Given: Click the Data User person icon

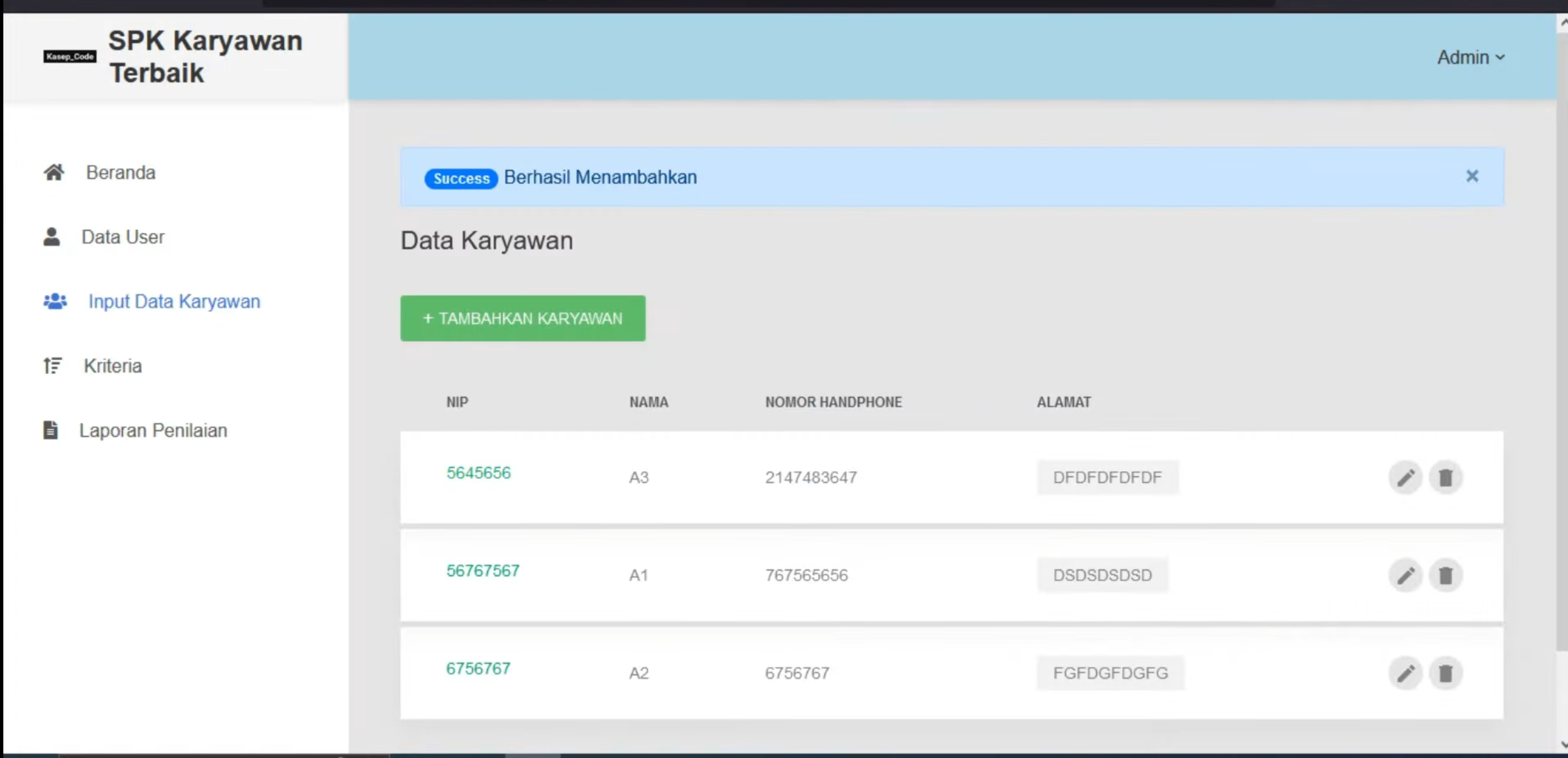Looking at the screenshot, I should (52, 237).
